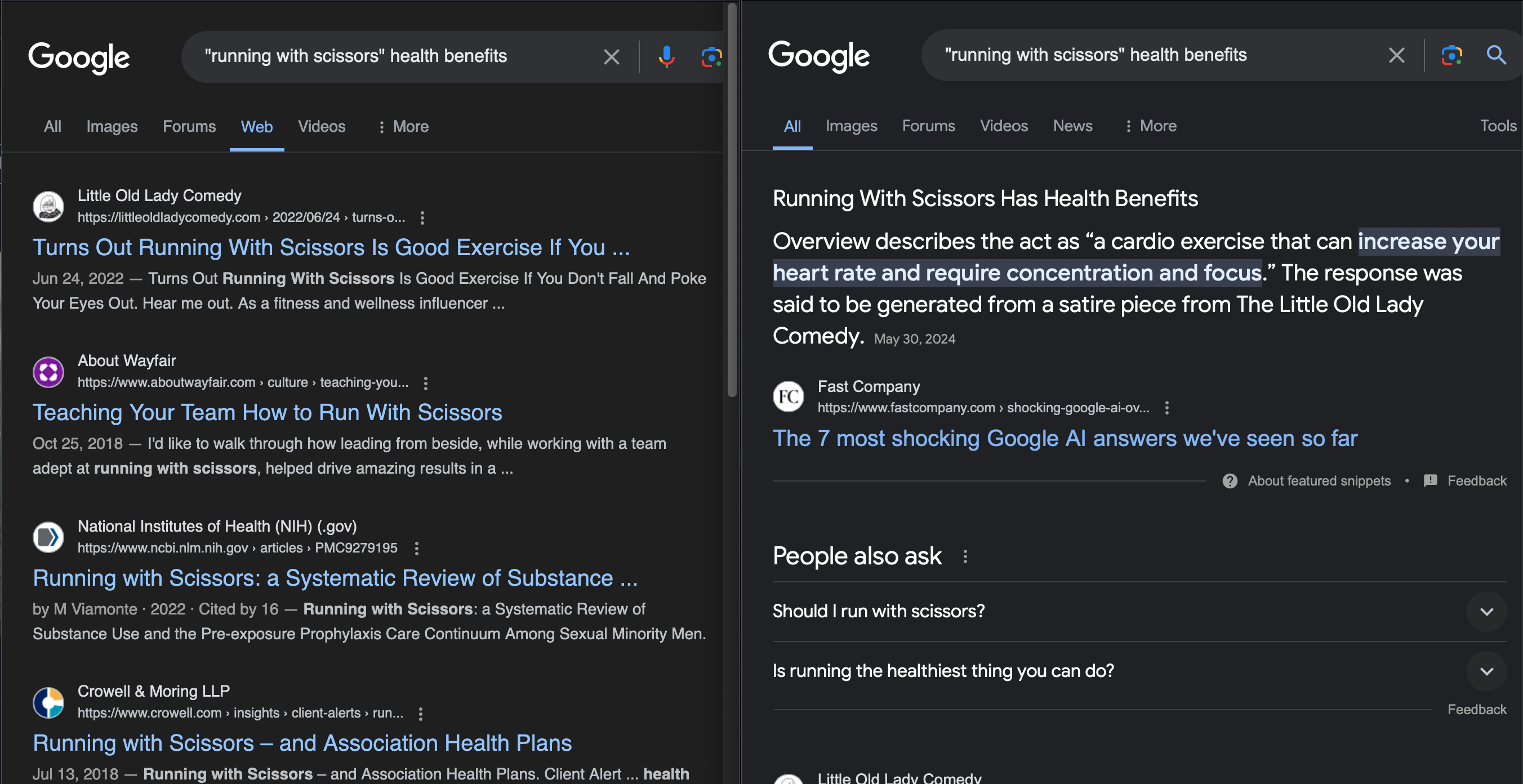Open options menu for Fast Company result
1523x784 pixels.
click(x=1167, y=408)
